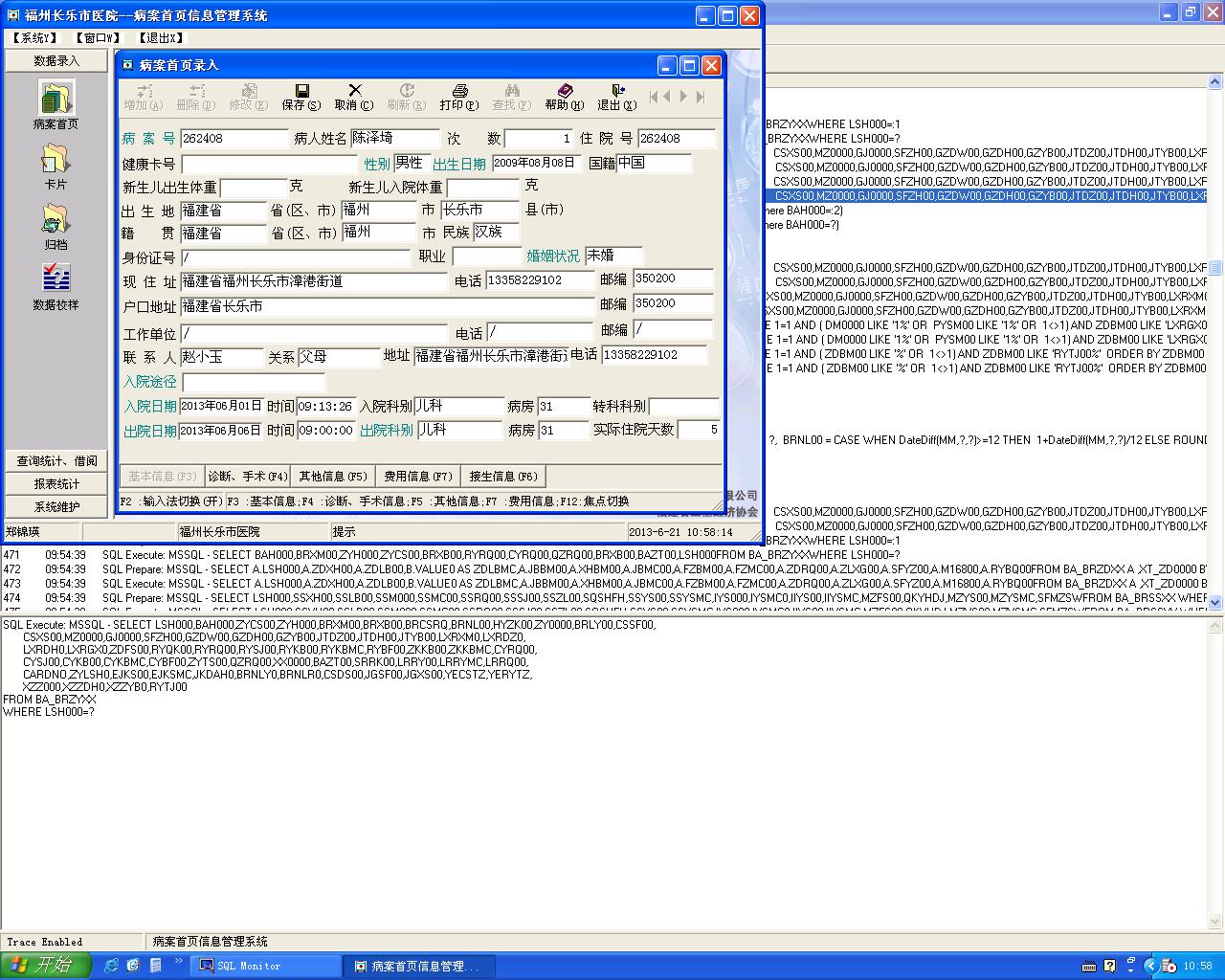Screen dimensions: 1225x980
Task: Open Help (帮助) book icon
Action: point(564,96)
